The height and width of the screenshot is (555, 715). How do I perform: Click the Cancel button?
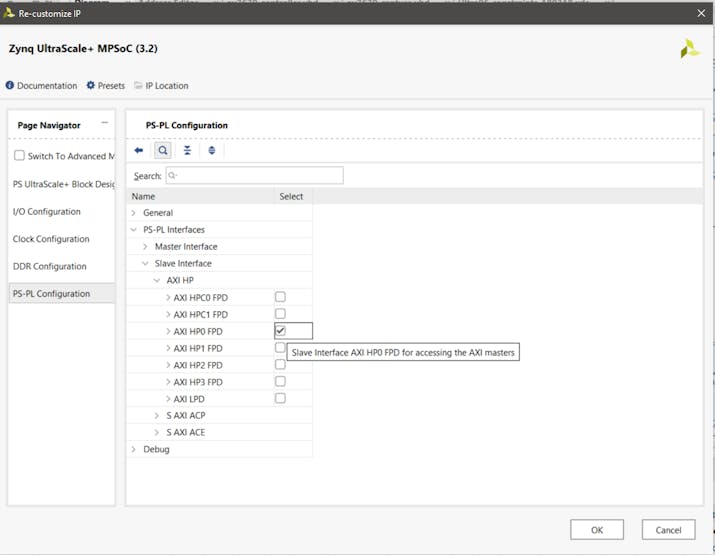pyautogui.click(x=668, y=530)
